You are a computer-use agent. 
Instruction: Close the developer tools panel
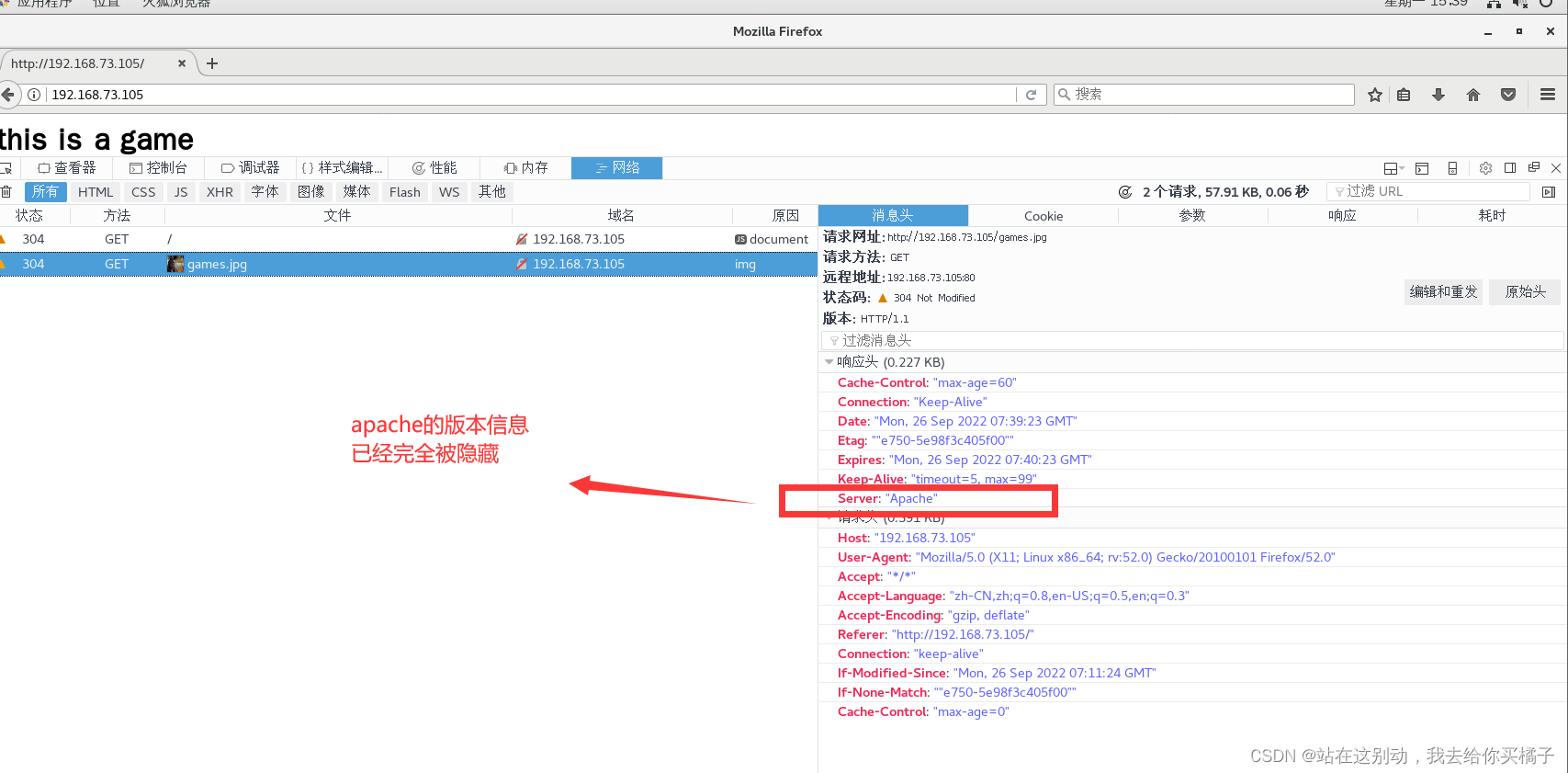[x=1556, y=168]
